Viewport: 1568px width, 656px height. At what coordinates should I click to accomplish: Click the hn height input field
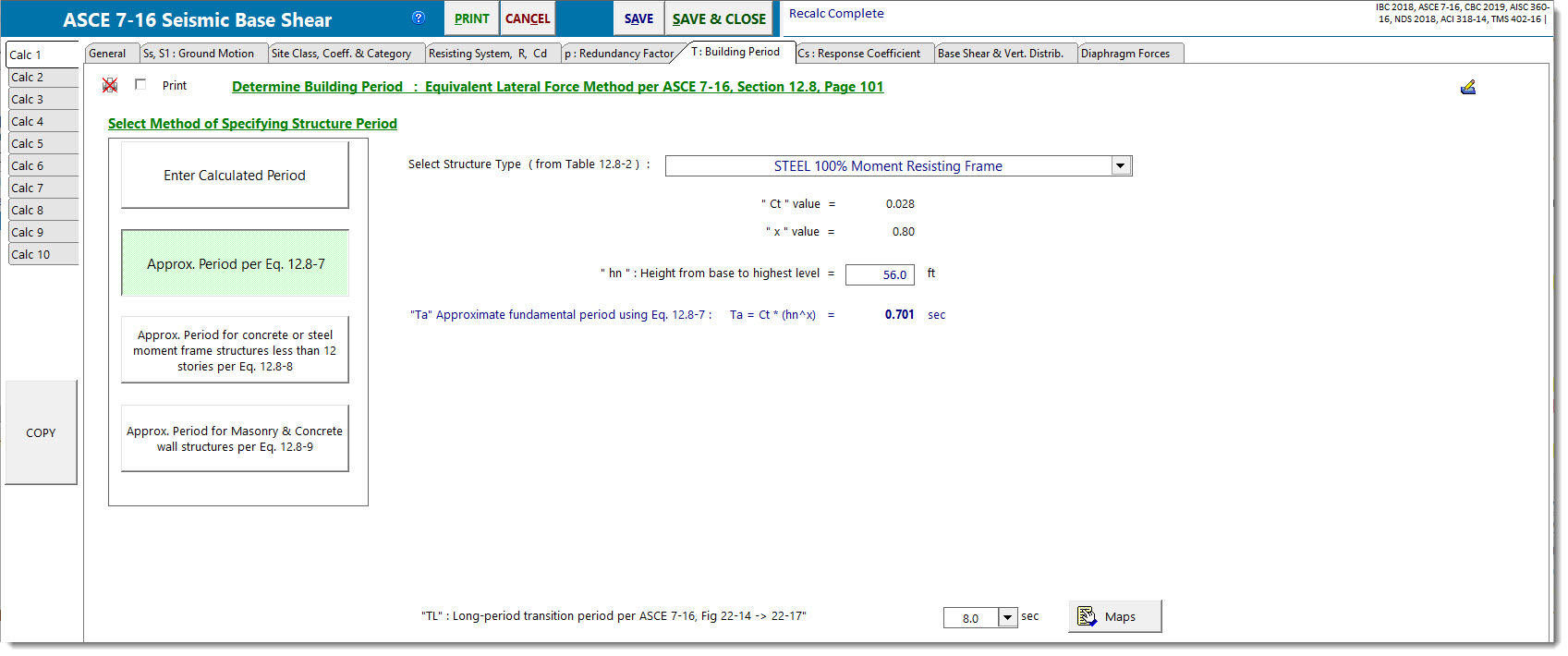[x=879, y=274]
